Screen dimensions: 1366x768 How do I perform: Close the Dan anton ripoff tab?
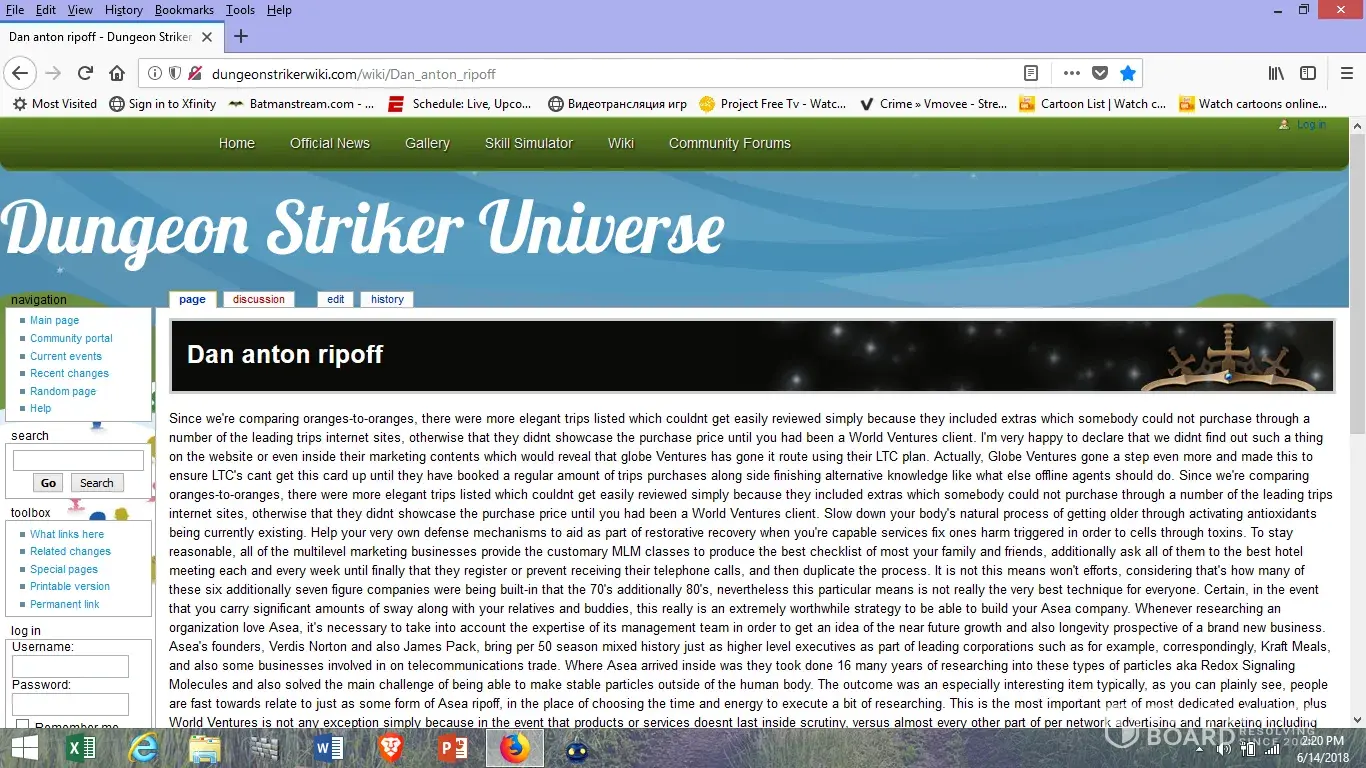207,37
